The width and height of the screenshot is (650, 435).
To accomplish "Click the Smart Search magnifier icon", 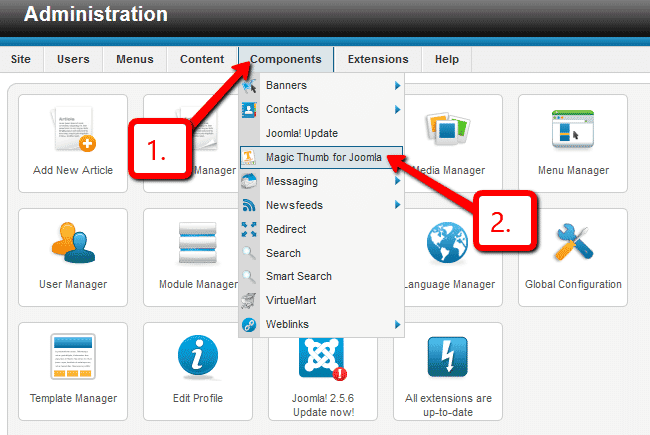I will tap(249, 276).
